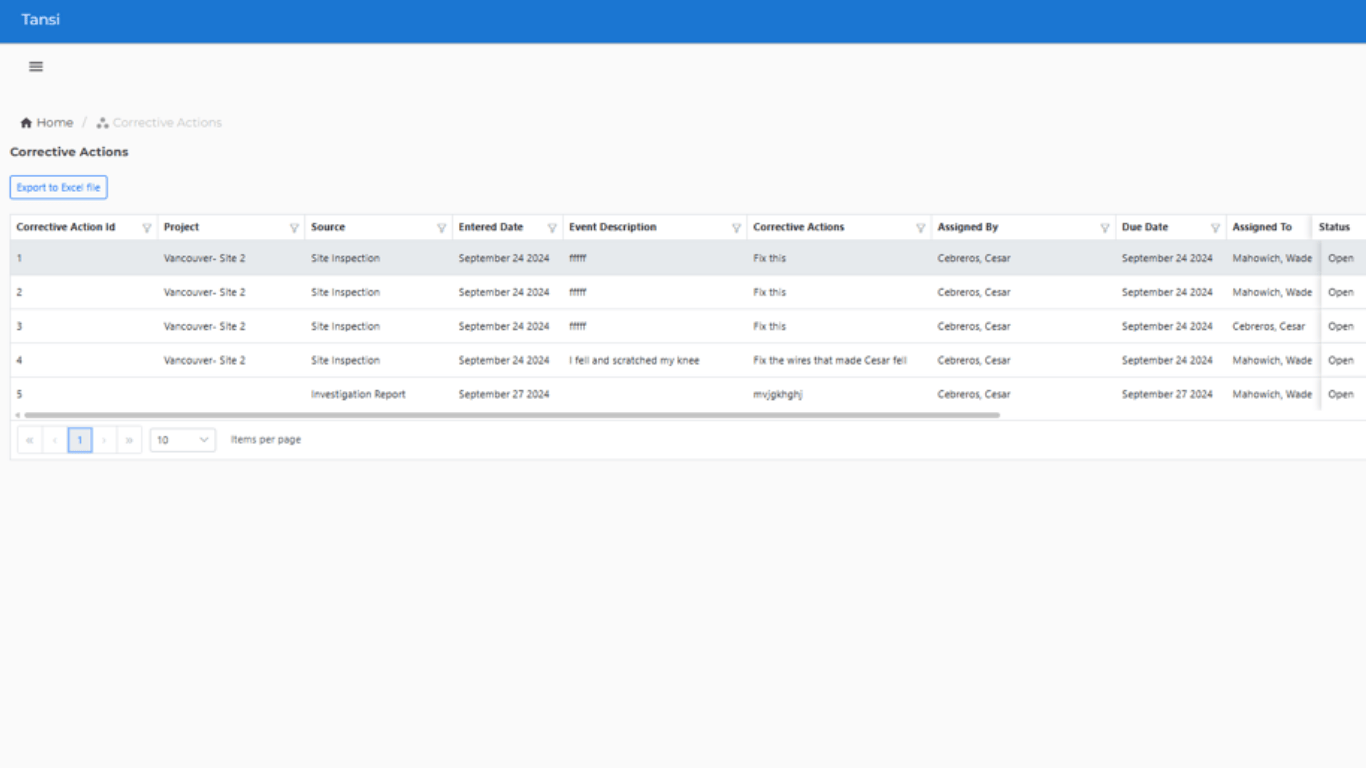Image resolution: width=1366 pixels, height=768 pixels.
Task: Go to the last page of results
Action: coord(130,439)
